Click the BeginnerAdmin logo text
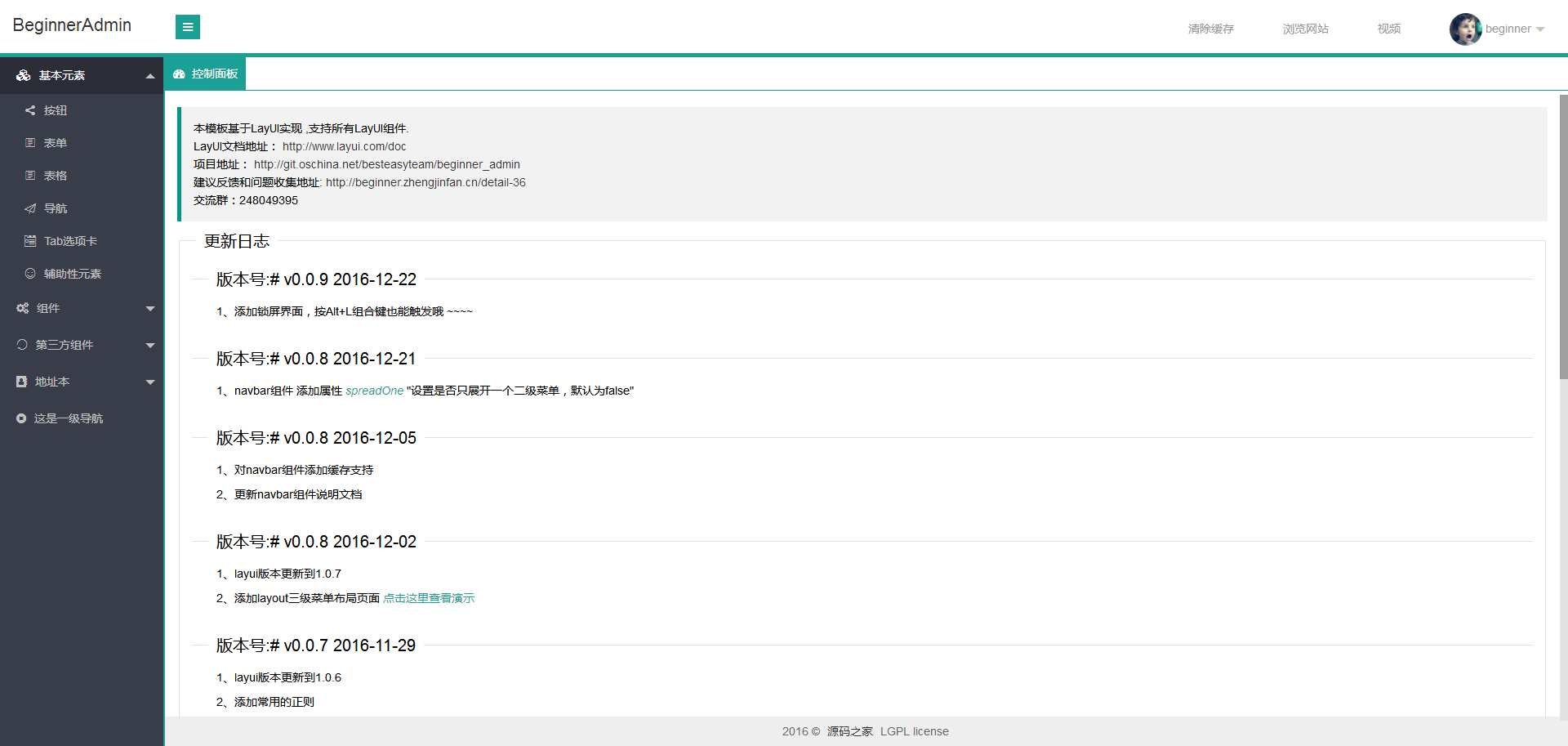The width and height of the screenshot is (1568, 746). point(72,25)
